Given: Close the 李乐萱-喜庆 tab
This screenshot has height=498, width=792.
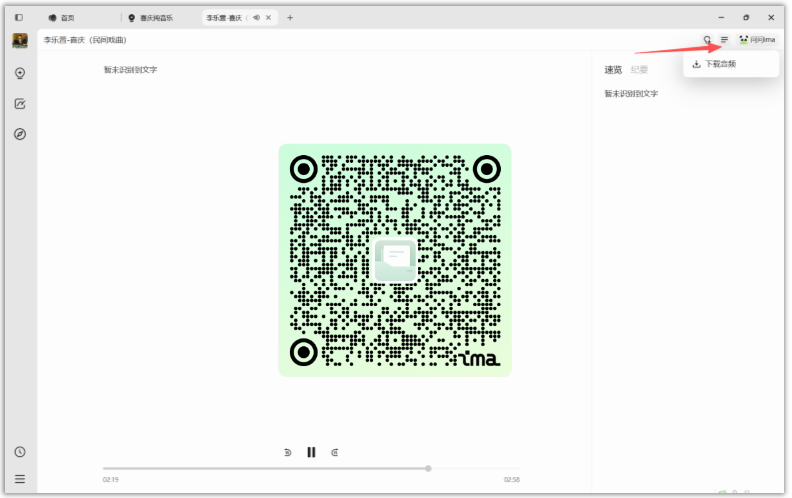Looking at the screenshot, I should point(269,18).
